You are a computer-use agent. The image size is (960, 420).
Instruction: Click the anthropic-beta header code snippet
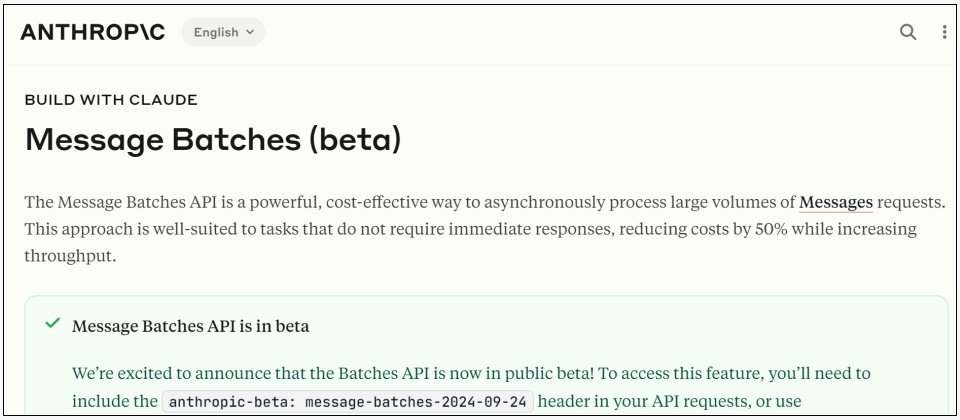point(350,402)
